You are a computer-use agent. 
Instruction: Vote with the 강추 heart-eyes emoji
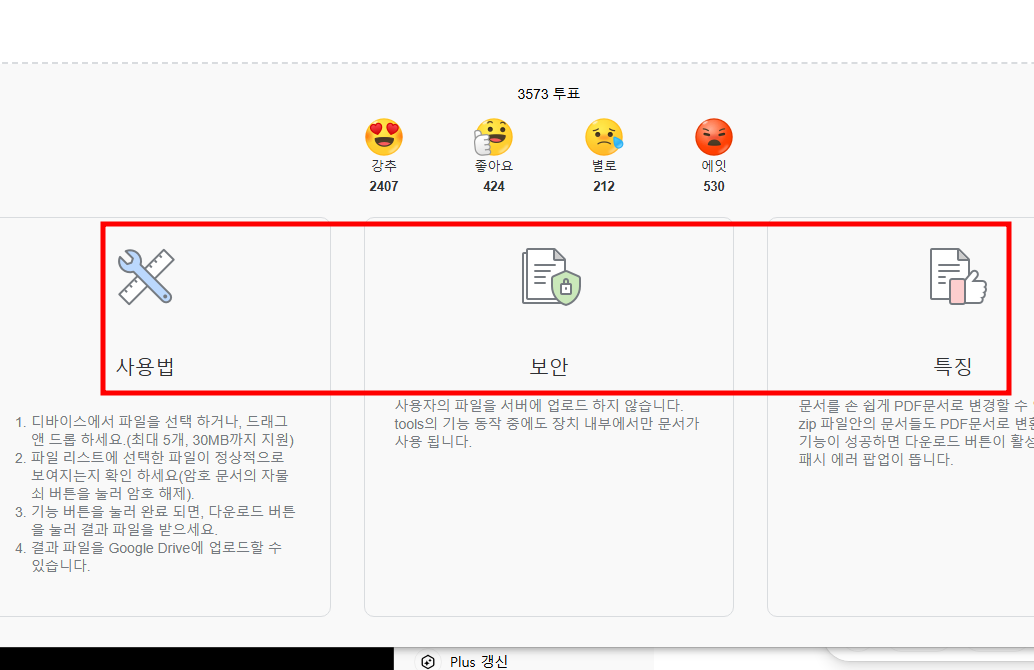point(384,136)
